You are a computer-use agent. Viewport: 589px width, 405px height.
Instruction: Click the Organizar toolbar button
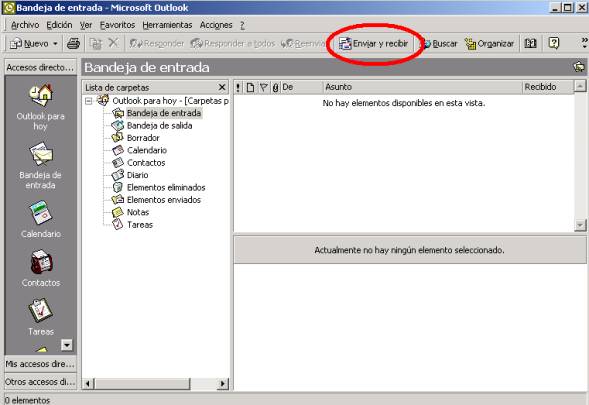coord(489,44)
